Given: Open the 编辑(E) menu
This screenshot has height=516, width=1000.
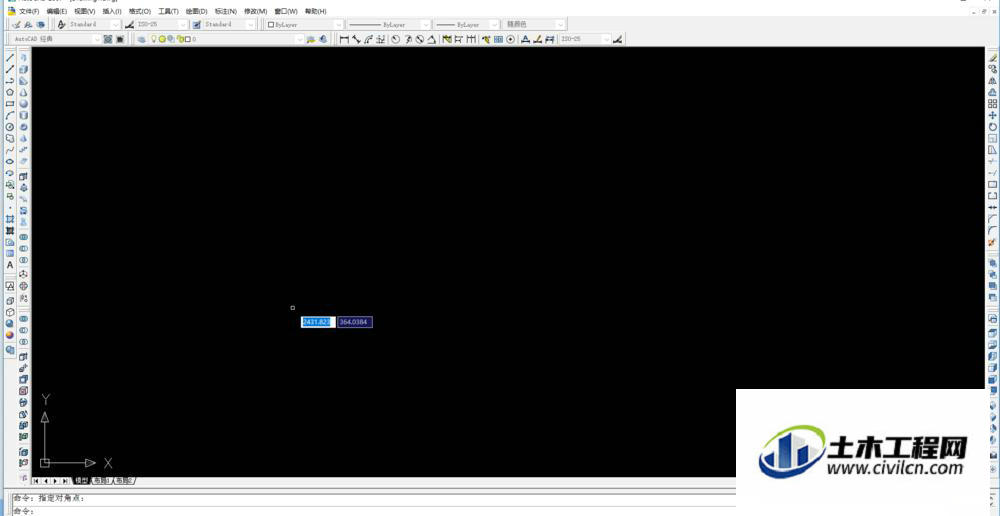Looking at the screenshot, I should (57, 11).
